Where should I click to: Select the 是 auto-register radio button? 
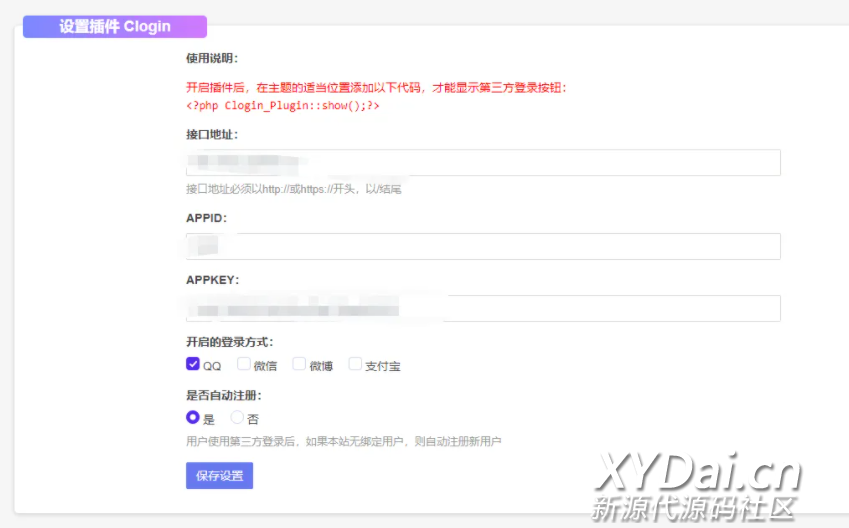[193, 417]
